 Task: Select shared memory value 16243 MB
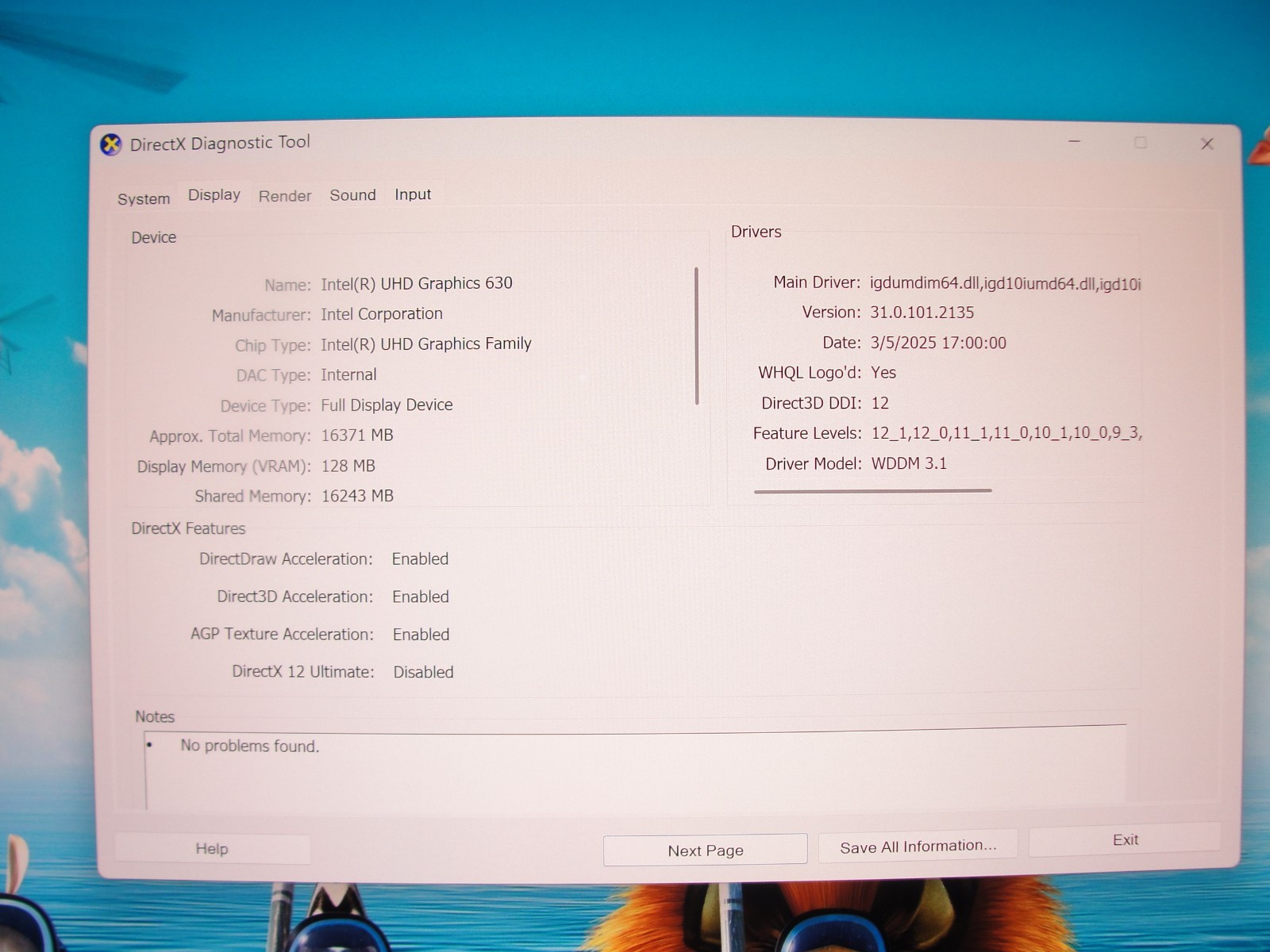pos(357,496)
